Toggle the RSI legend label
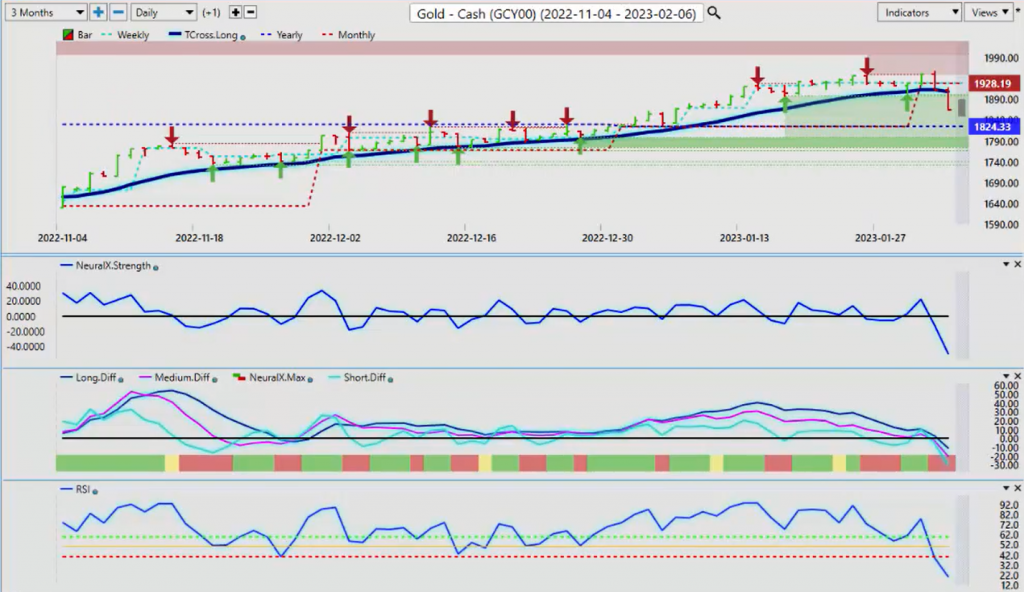The image size is (1024, 592). (82, 489)
